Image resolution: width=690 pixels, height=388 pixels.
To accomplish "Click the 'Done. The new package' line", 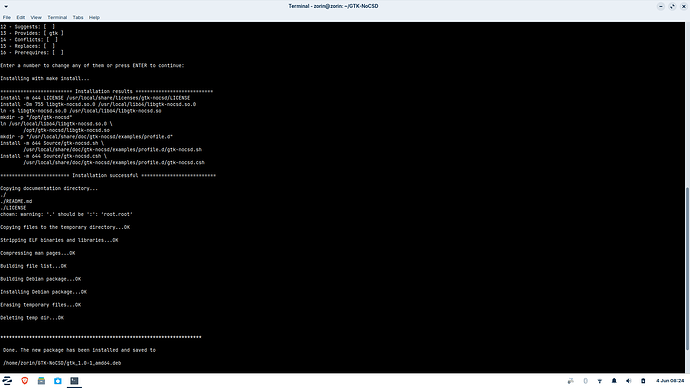I will [x=79, y=350].
